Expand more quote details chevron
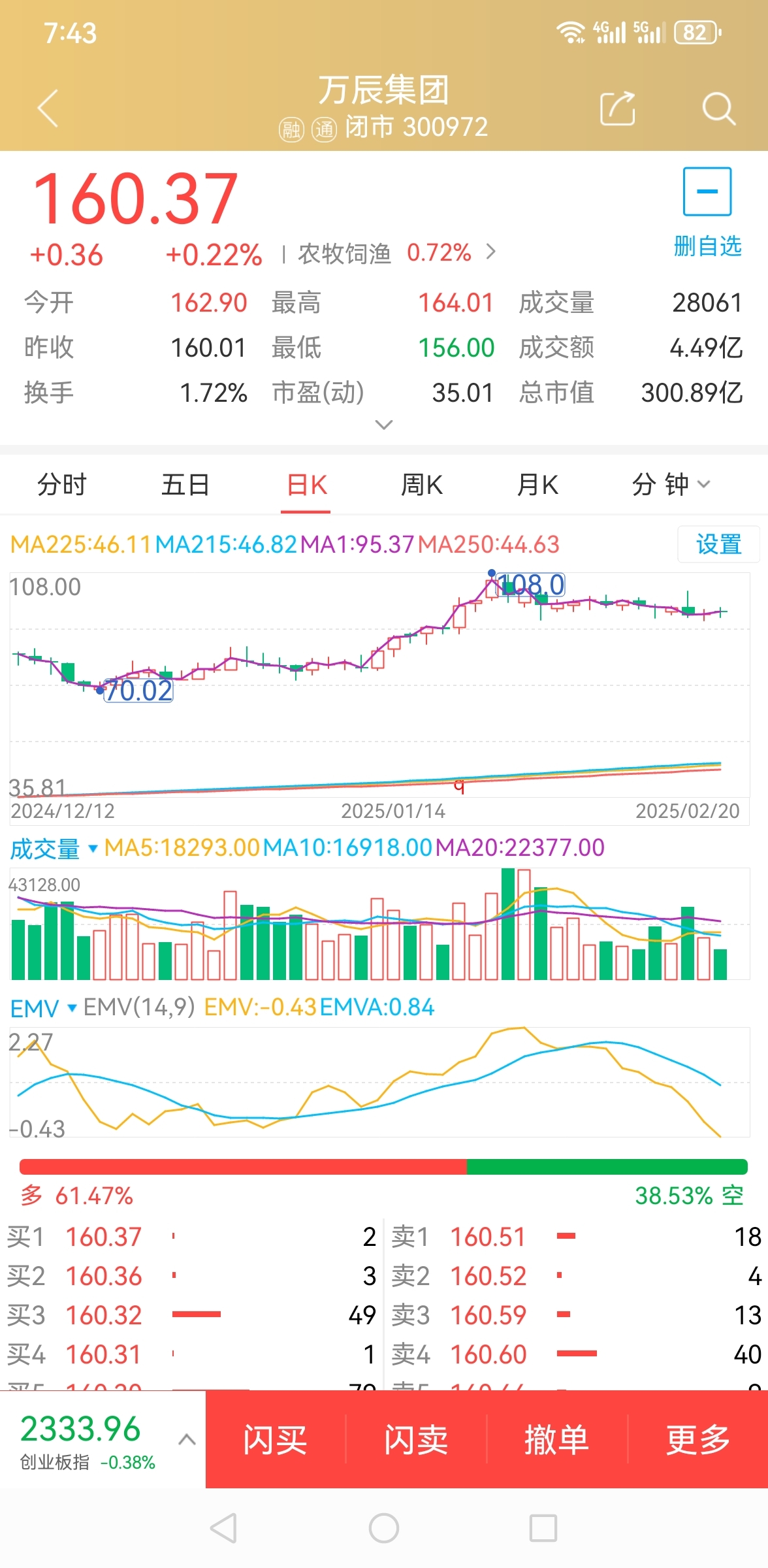 coord(384,425)
